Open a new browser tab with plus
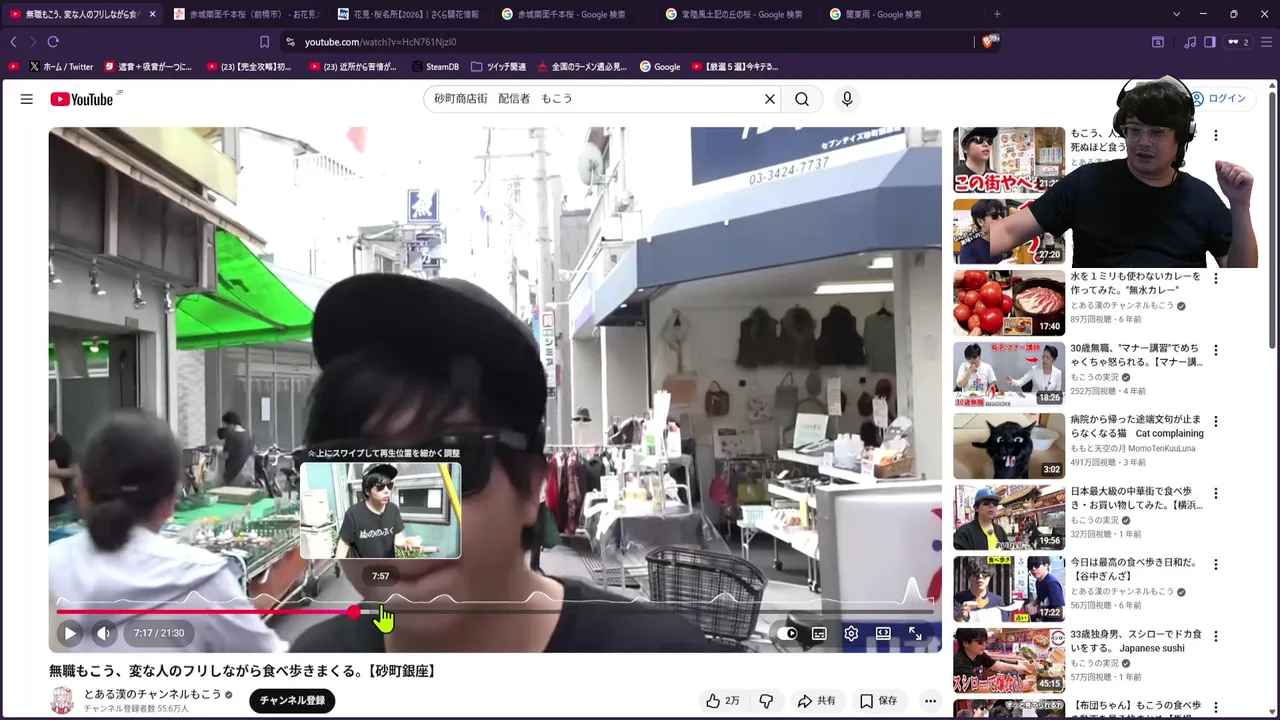The width and height of the screenshot is (1280, 720). point(997,14)
